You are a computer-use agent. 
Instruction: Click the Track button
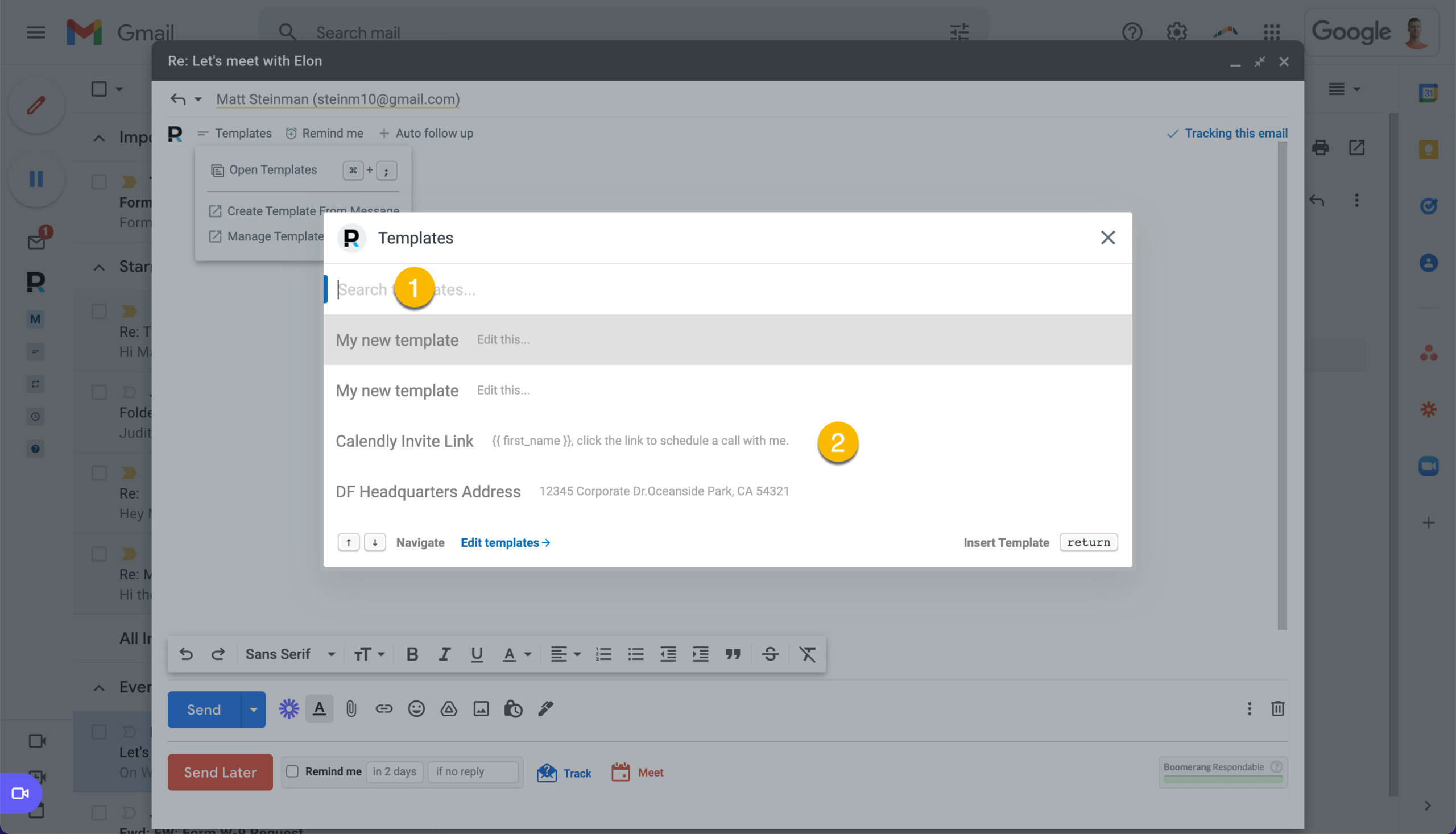pyautogui.click(x=564, y=773)
